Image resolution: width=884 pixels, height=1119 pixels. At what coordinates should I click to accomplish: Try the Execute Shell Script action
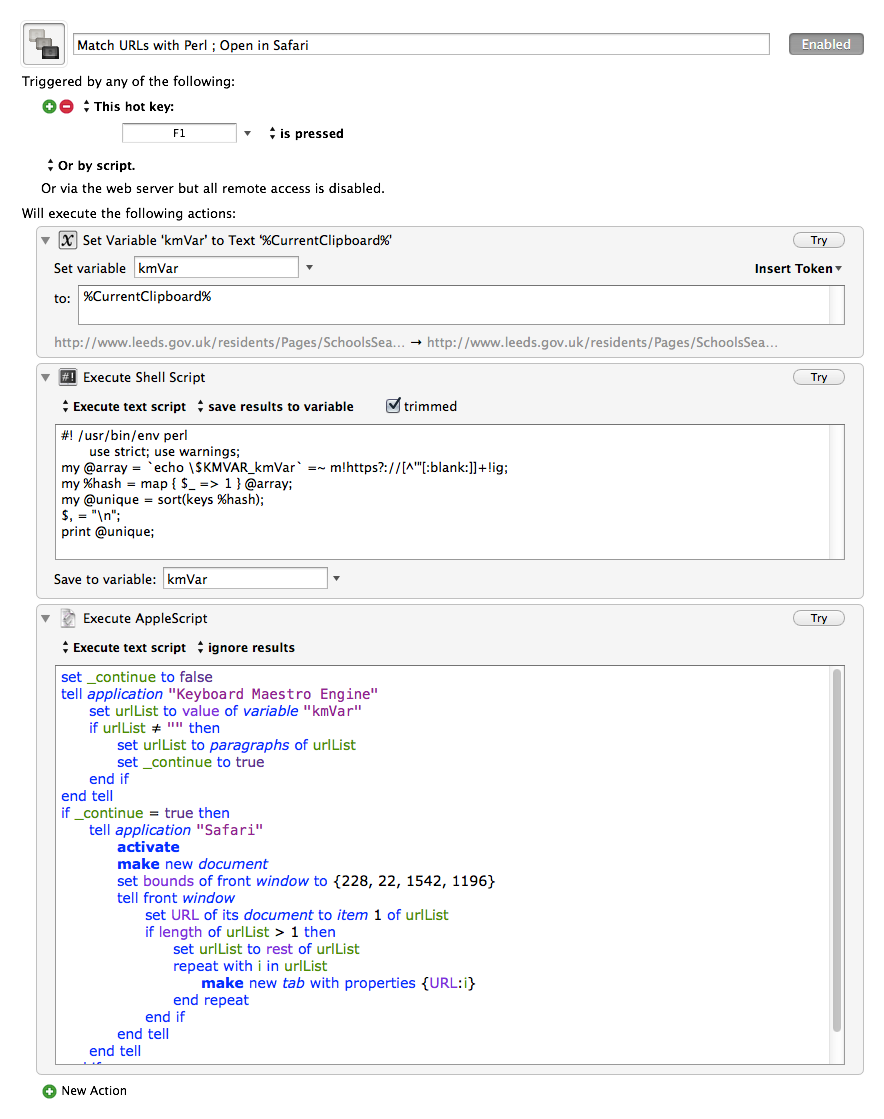click(818, 377)
